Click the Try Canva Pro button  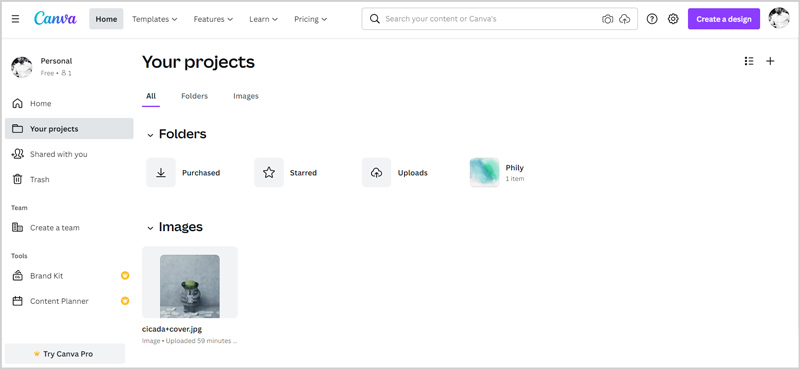(65, 354)
